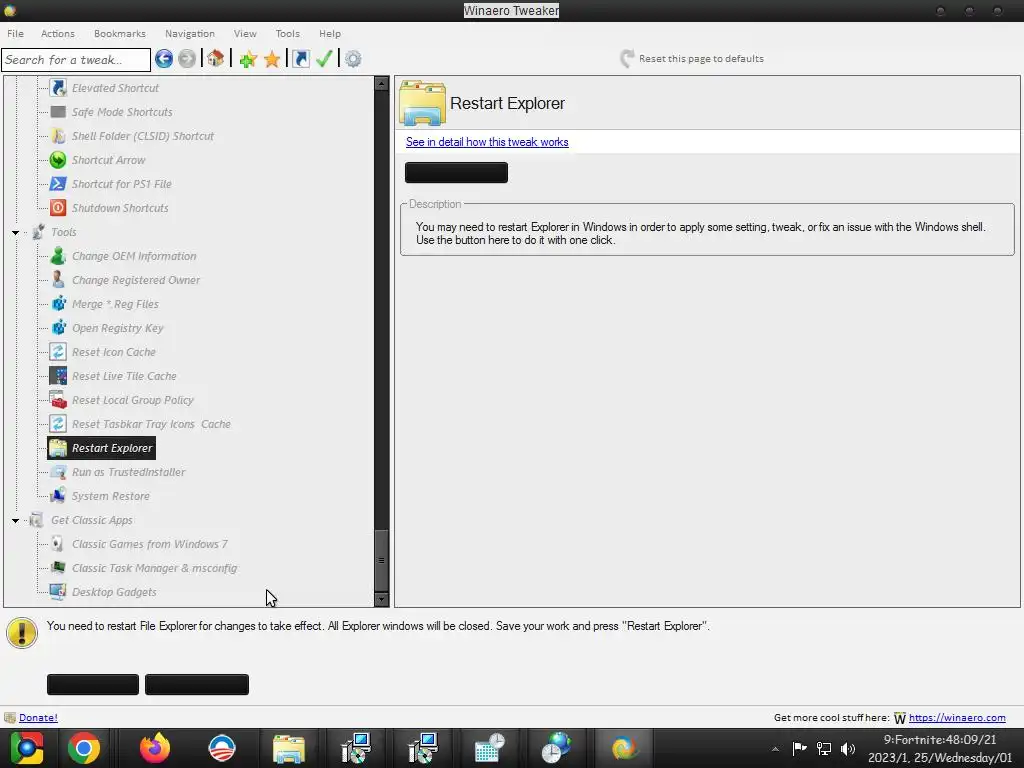Click the volume speaker tray icon

[848, 748]
